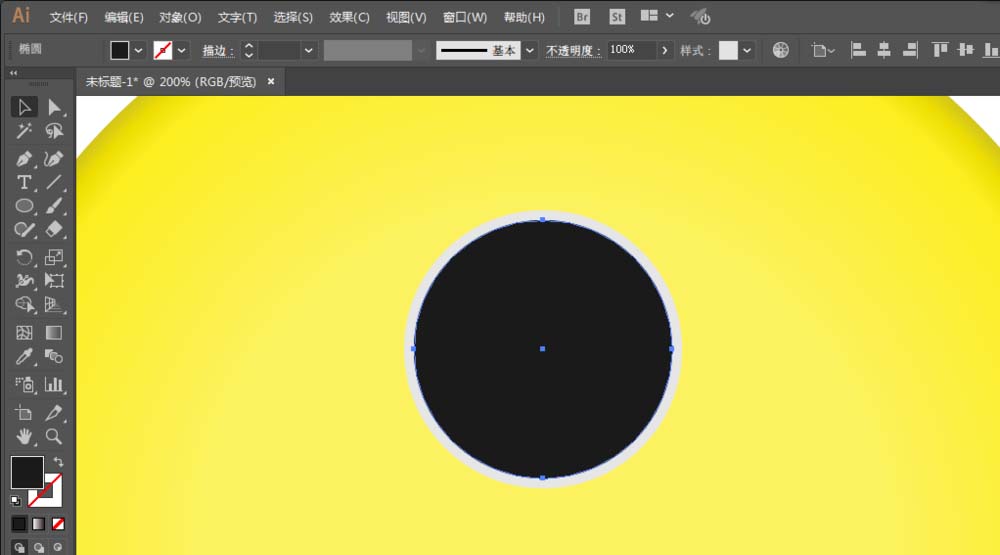This screenshot has height=555, width=1000.
Task: Select the Shape Builder tool
Action: pyautogui.click(x=24, y=305)
